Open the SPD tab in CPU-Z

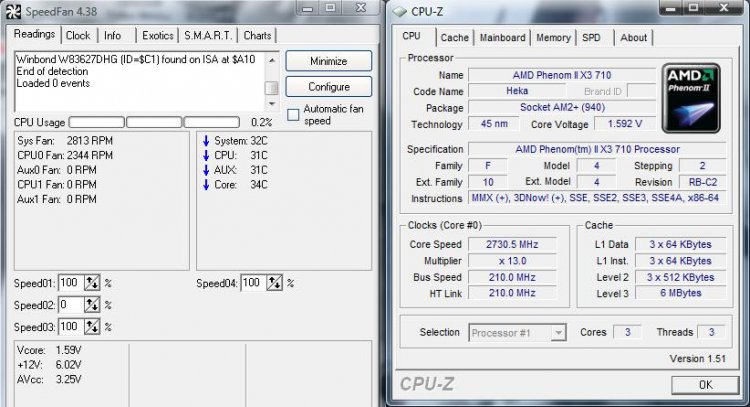[591, 38]
